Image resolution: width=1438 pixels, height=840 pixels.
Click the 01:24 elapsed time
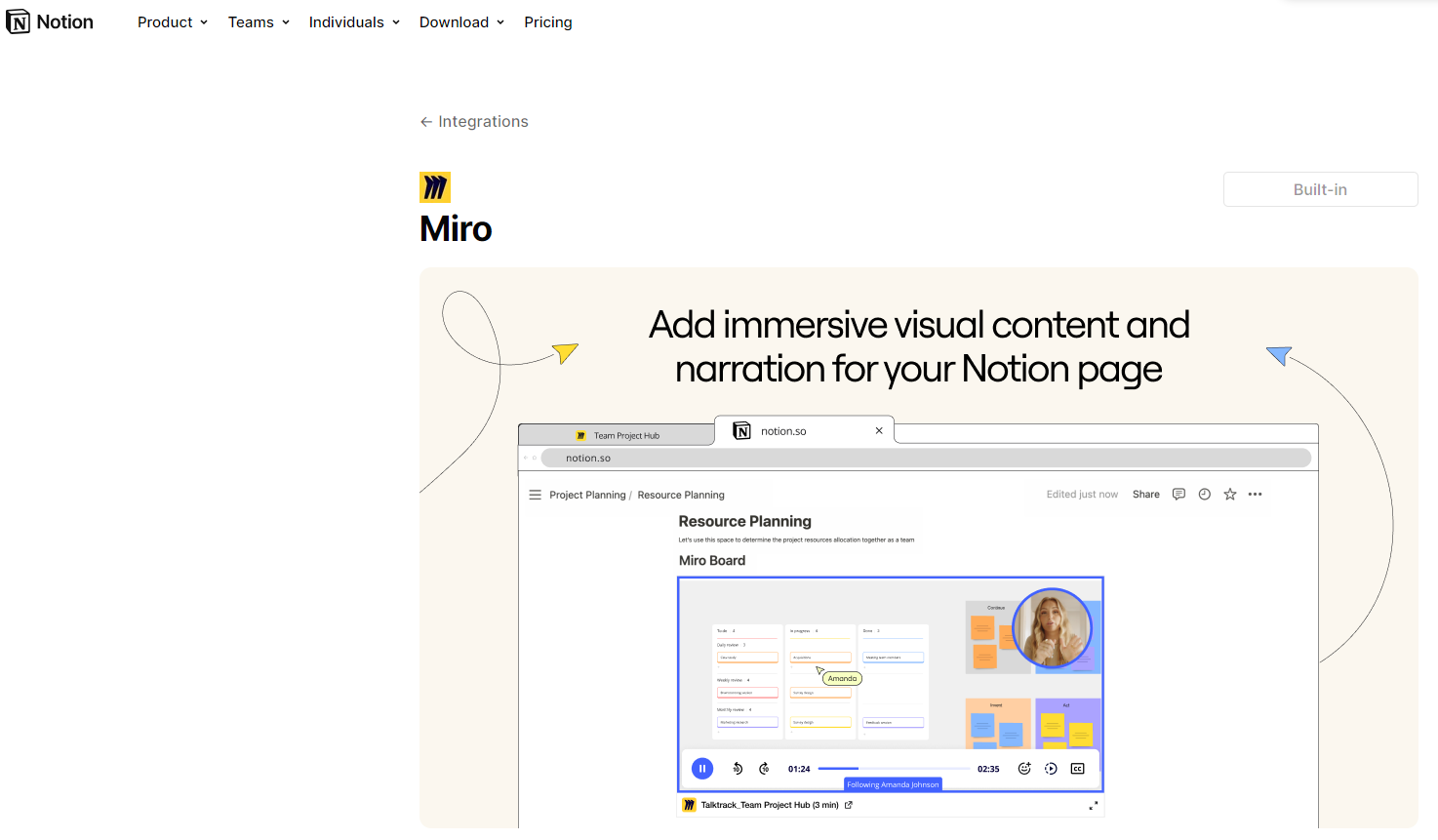pos(799,769)
